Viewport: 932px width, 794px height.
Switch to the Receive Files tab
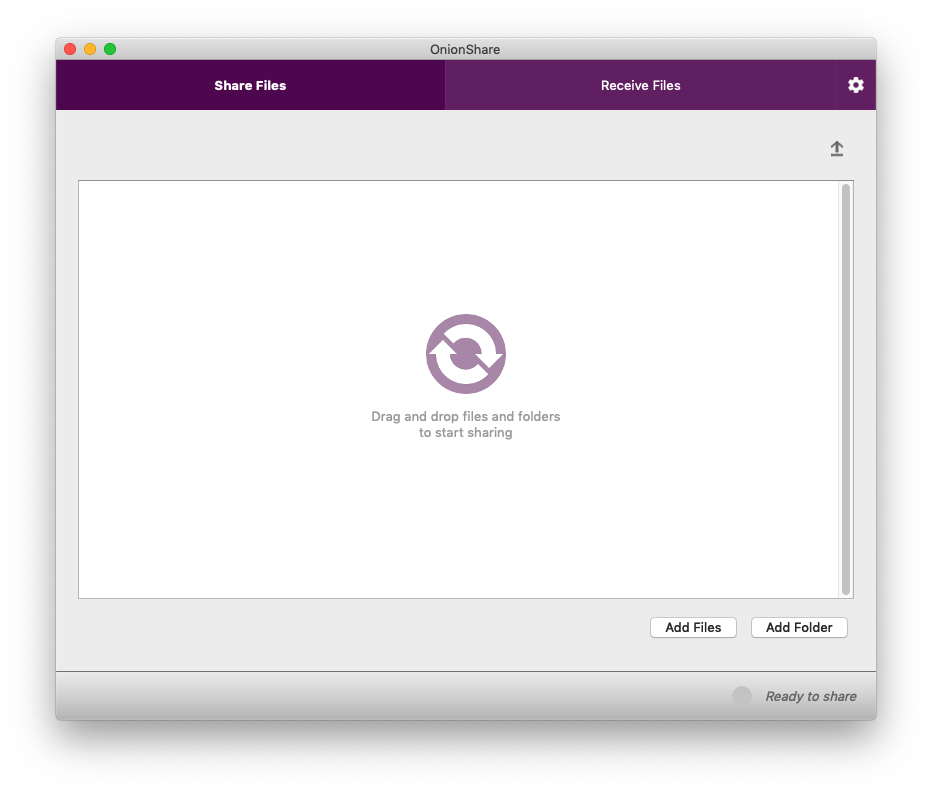(640, 85)
